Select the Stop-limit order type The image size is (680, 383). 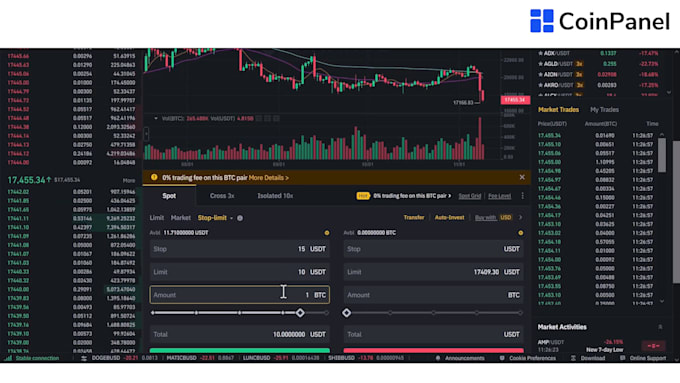(x=212, y=218)
